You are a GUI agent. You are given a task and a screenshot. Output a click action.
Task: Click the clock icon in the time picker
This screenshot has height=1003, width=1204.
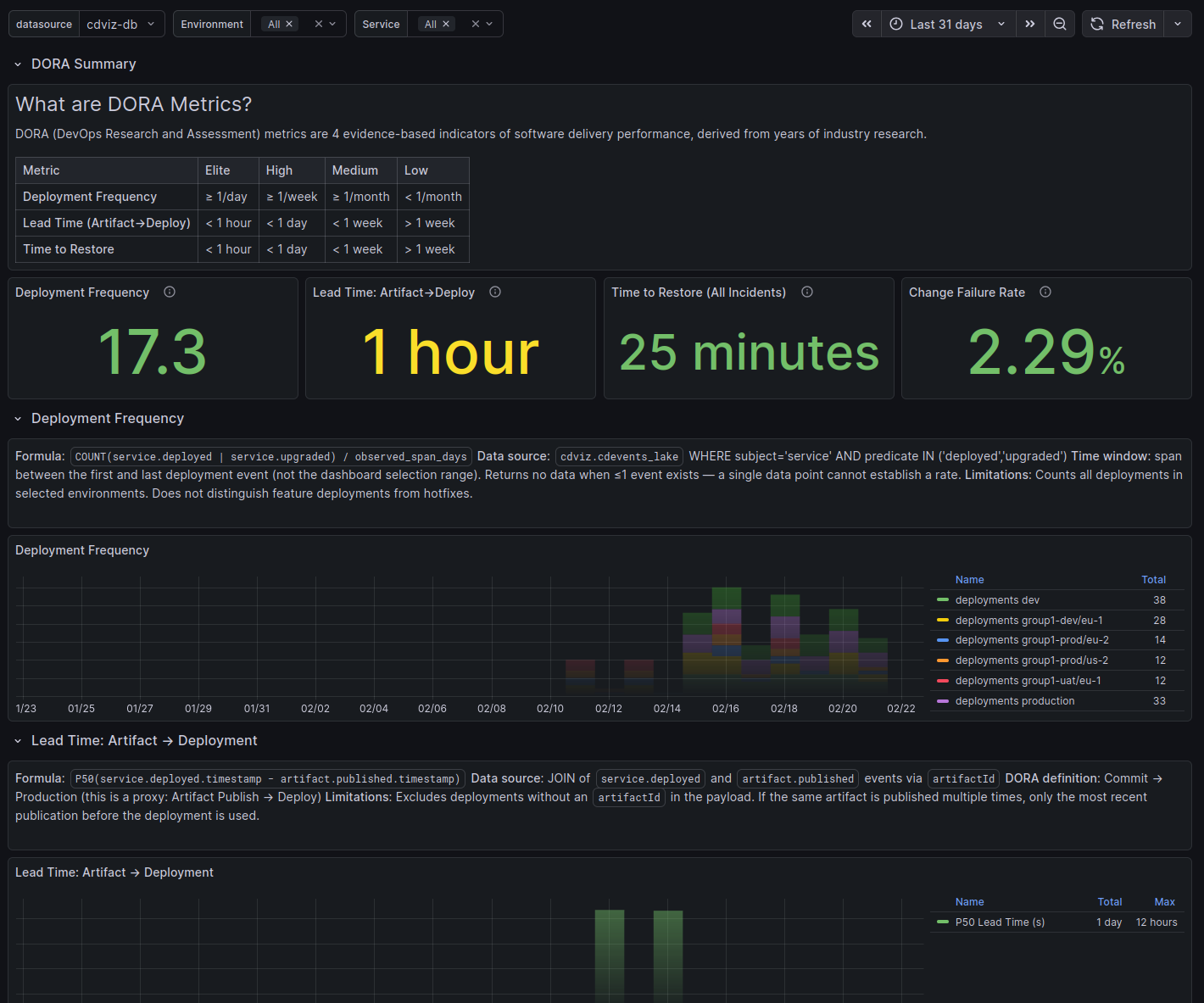pos(895,24)
